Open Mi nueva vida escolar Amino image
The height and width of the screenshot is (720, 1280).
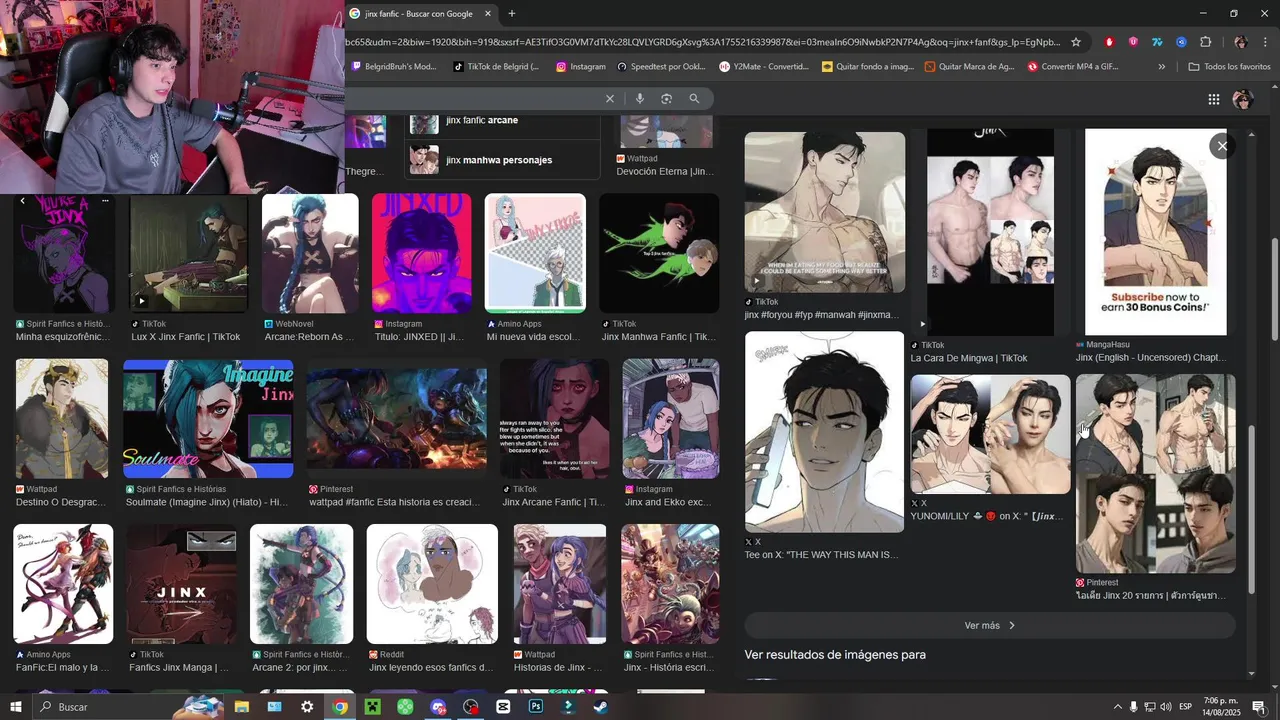[x=535, y=254]
